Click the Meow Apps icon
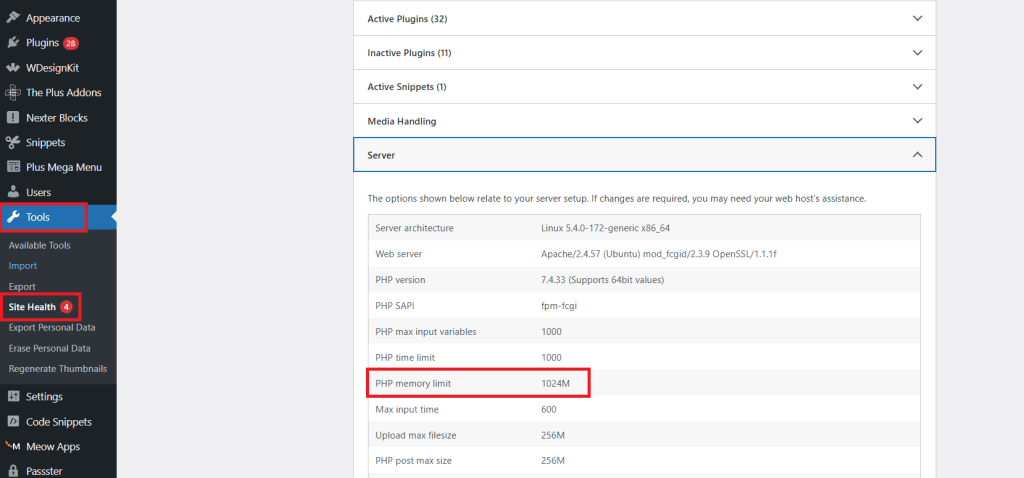The image size is (1024, 478). (12, 447)
